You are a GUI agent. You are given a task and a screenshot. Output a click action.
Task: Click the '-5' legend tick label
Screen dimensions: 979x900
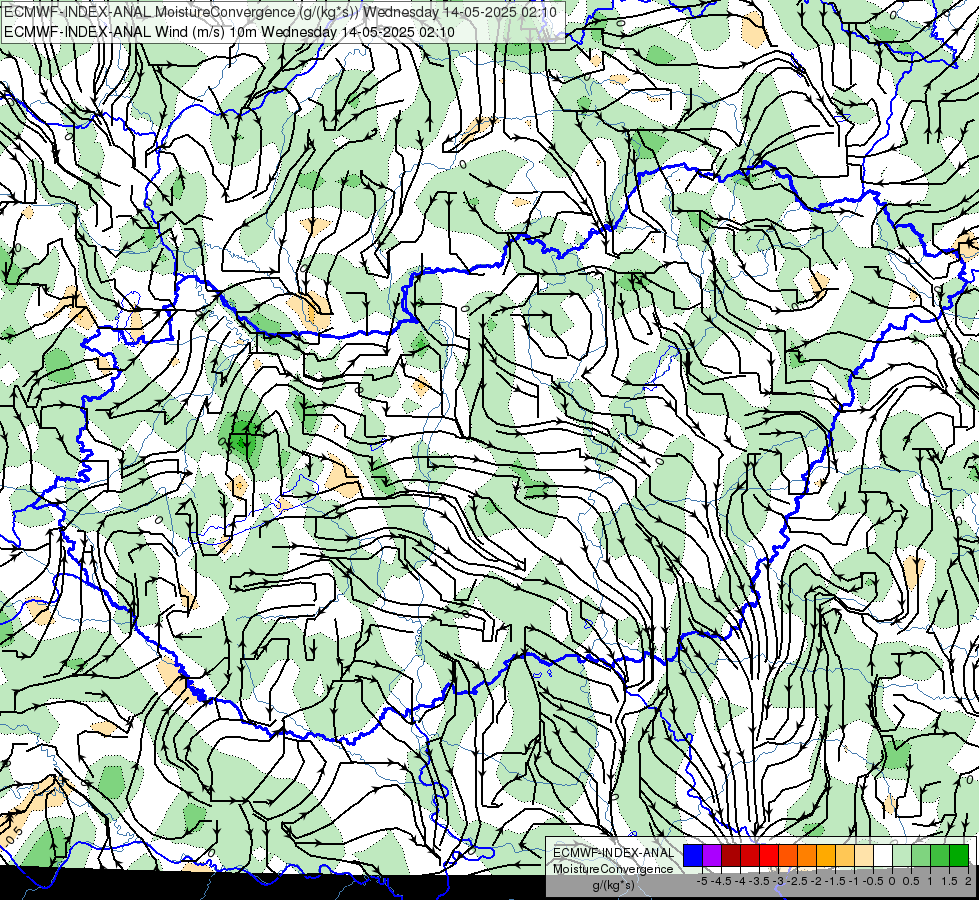[x=702, y=881]
